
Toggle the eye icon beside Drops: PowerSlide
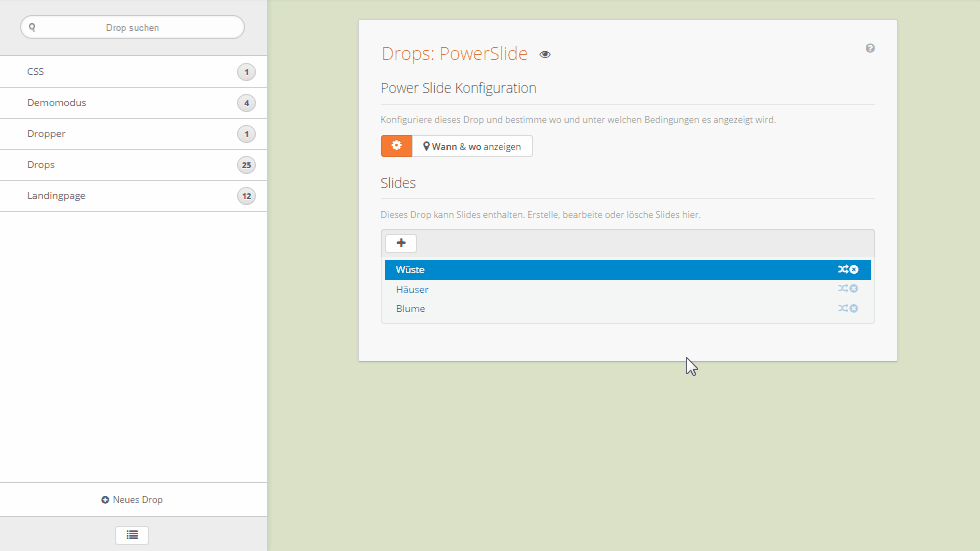click(x=545, y=55)
